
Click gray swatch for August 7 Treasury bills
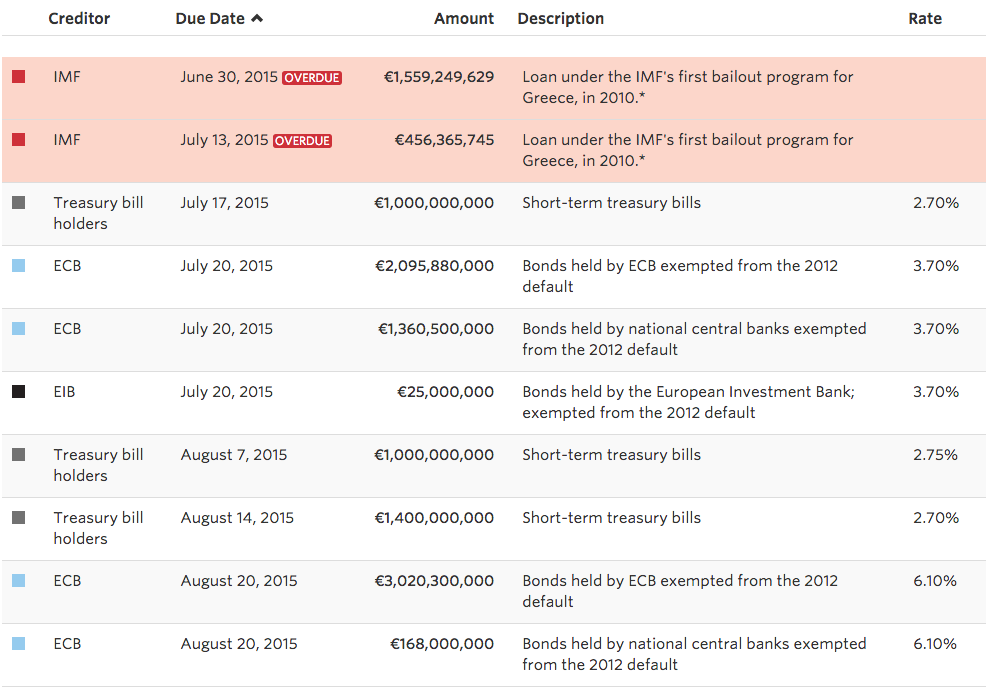coord(19,455)
